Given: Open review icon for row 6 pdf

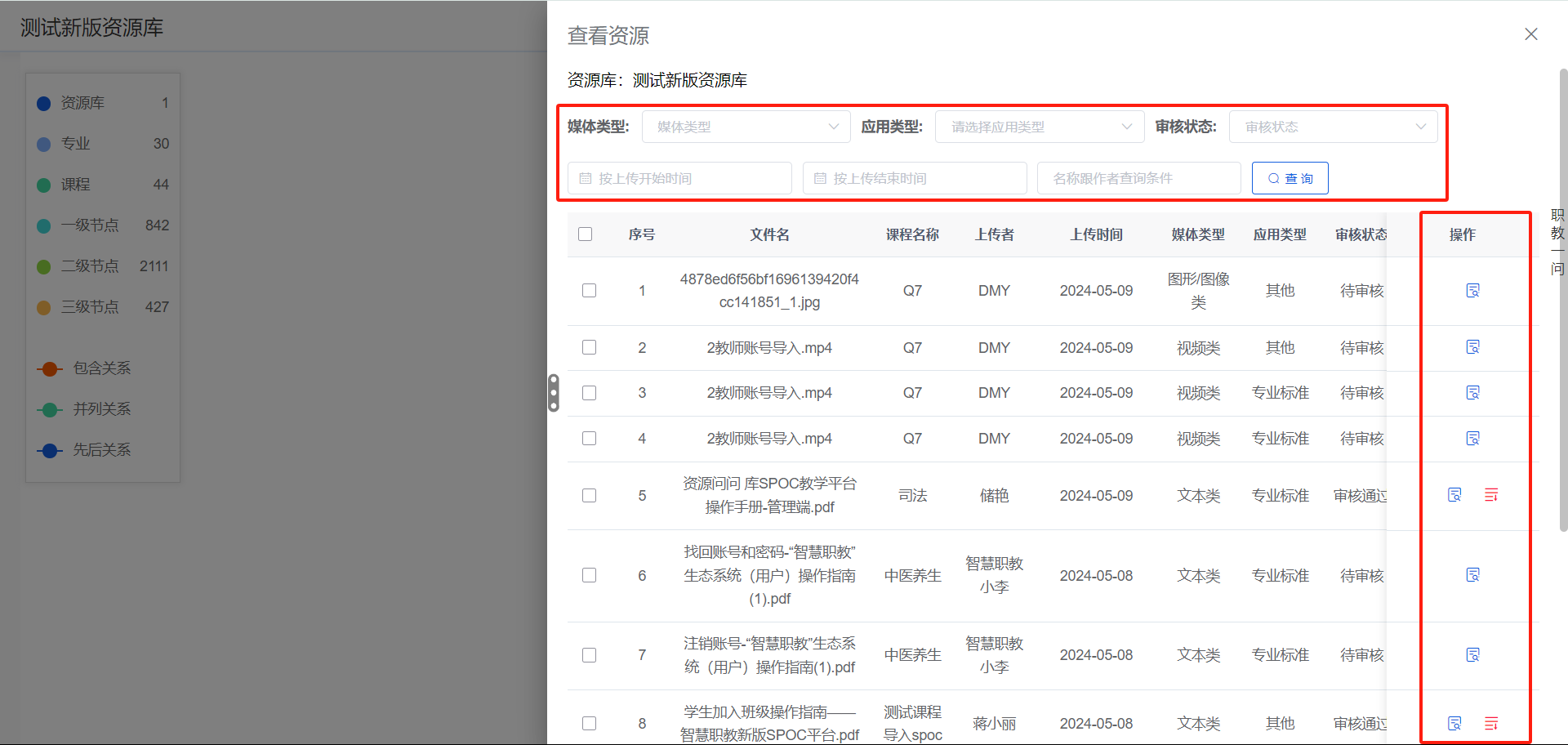Looking at the screenshot, I should (1472, 575).
